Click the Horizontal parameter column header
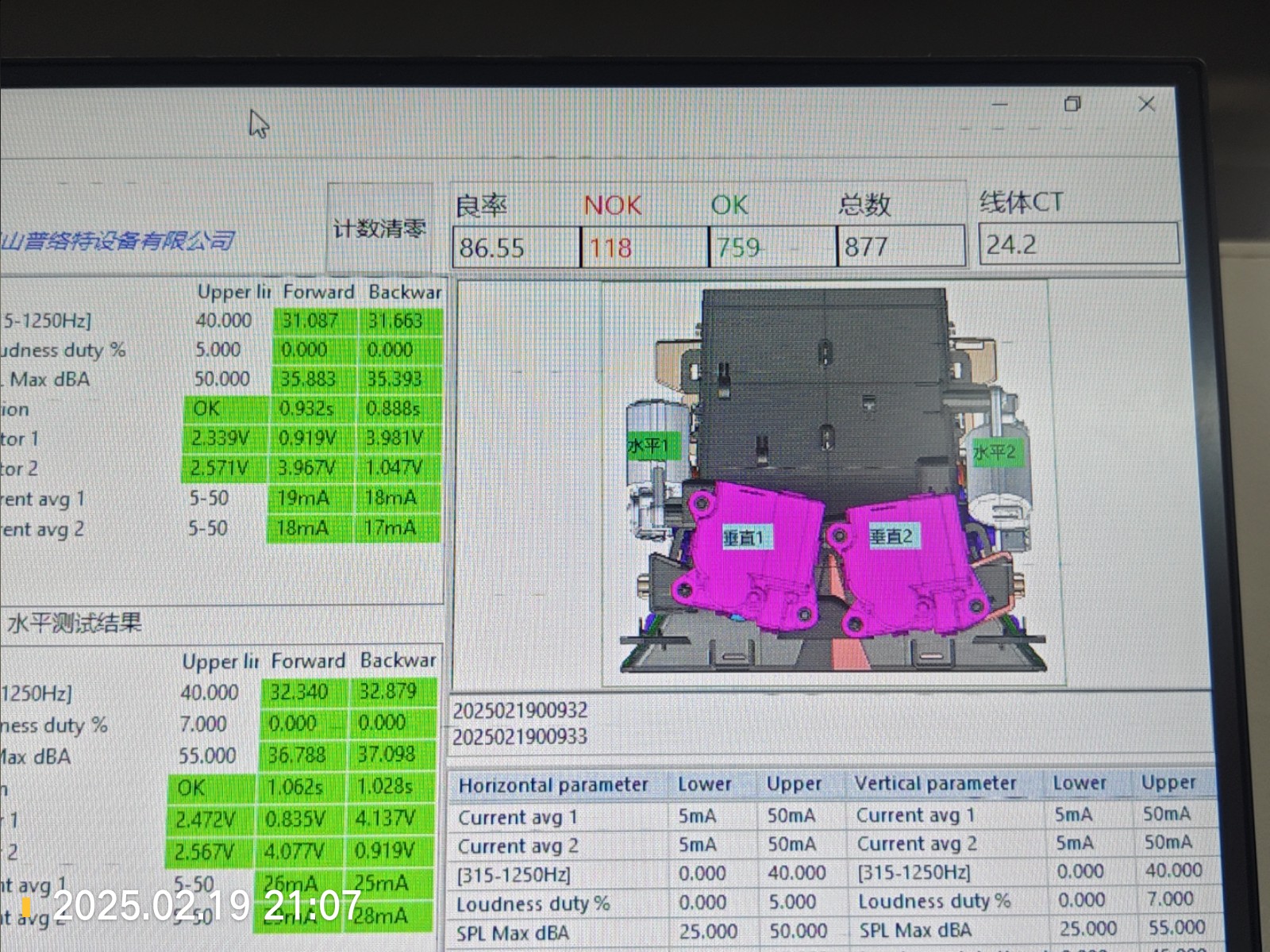 [x=553, y=785]
